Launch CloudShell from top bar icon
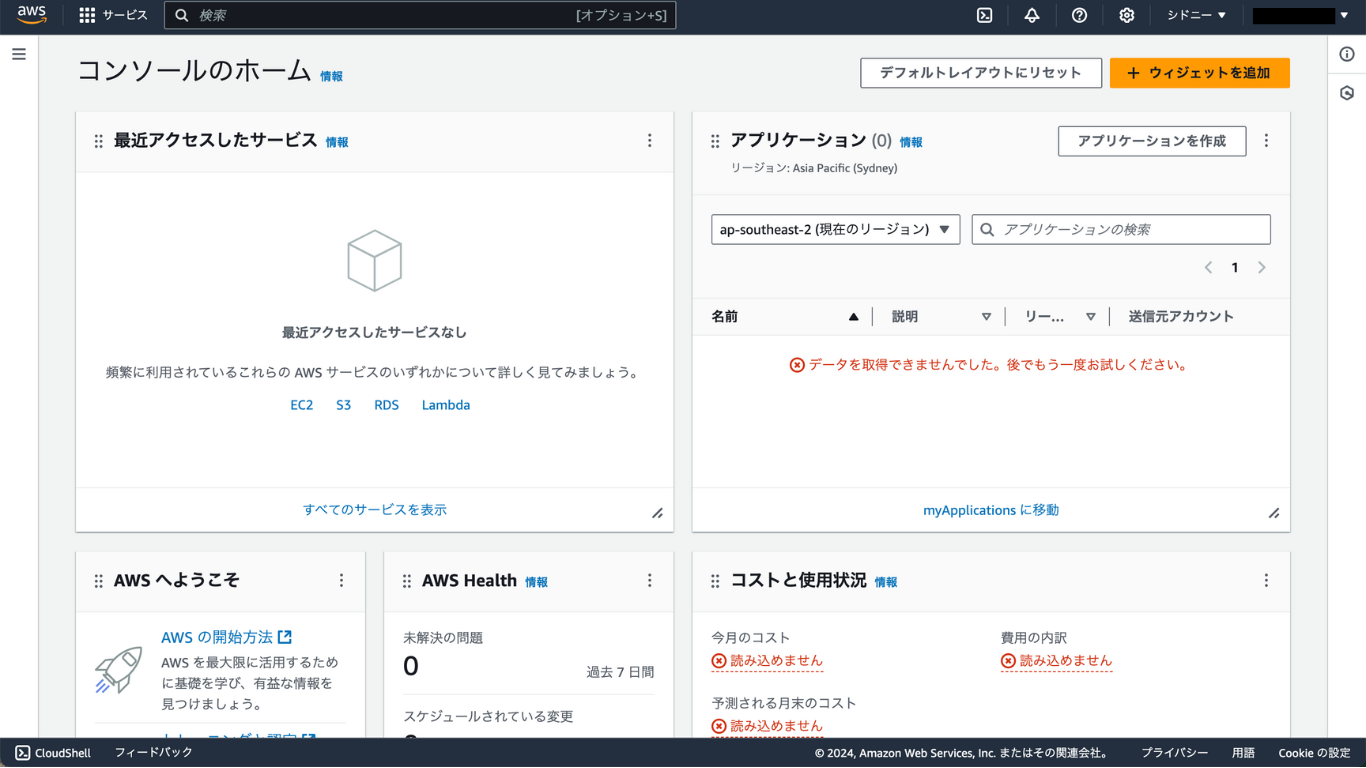Image resolution: width=1366 pixels, height=768 pixels. [985, 15]
